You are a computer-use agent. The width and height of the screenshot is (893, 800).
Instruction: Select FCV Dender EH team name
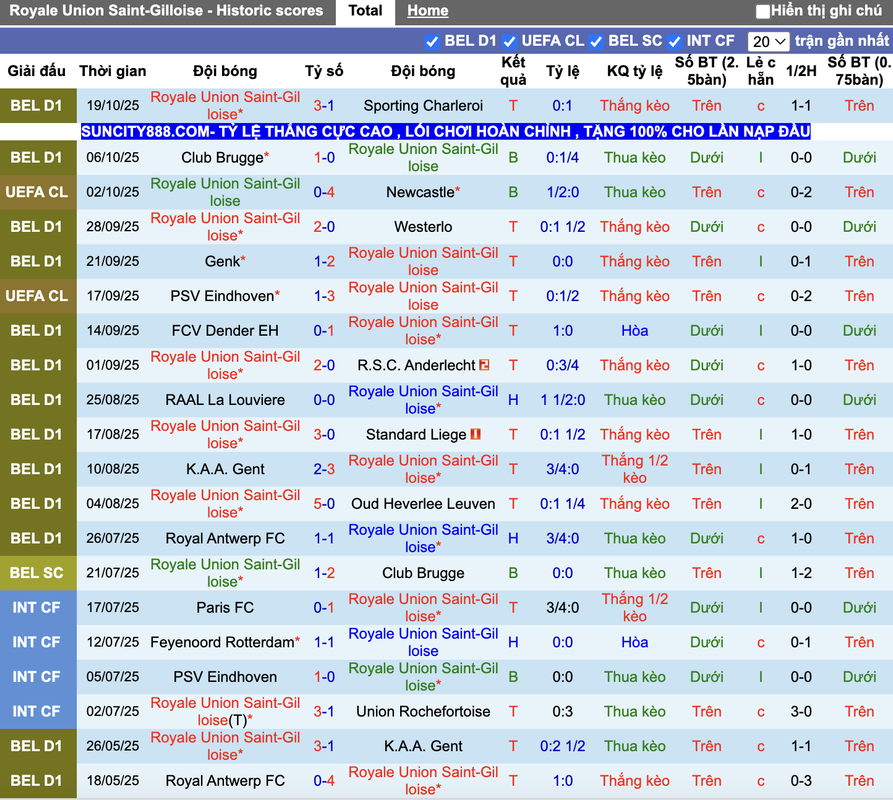click(225, 331)
